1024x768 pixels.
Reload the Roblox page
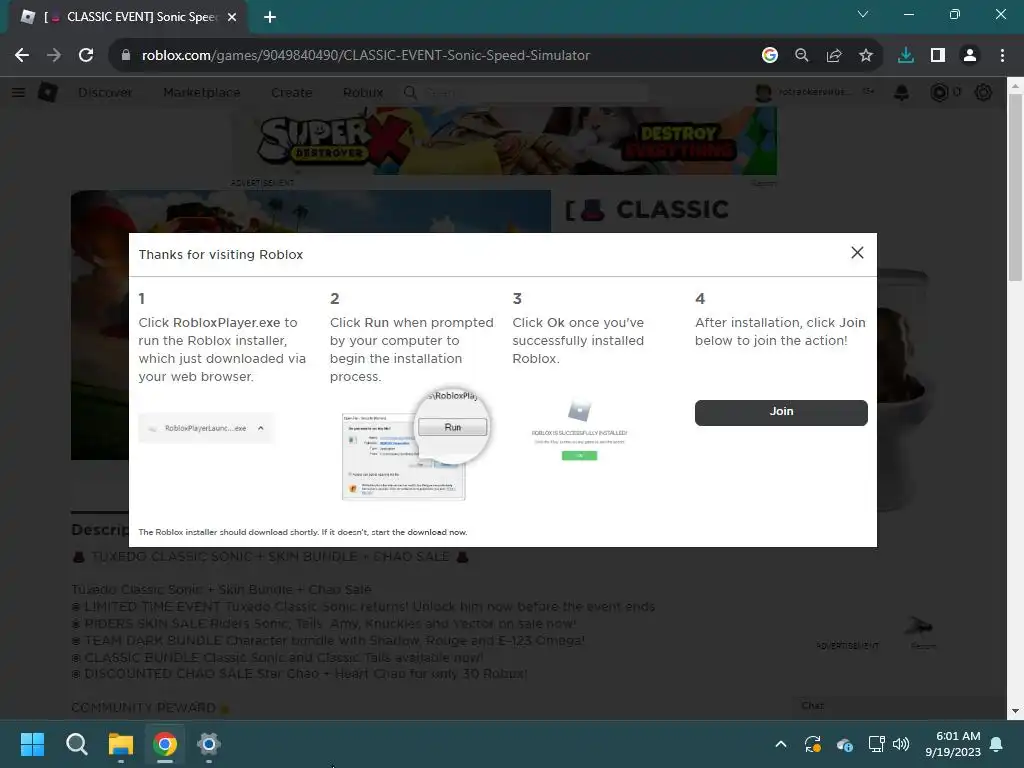pyautogui.click(x=86, y=55)
